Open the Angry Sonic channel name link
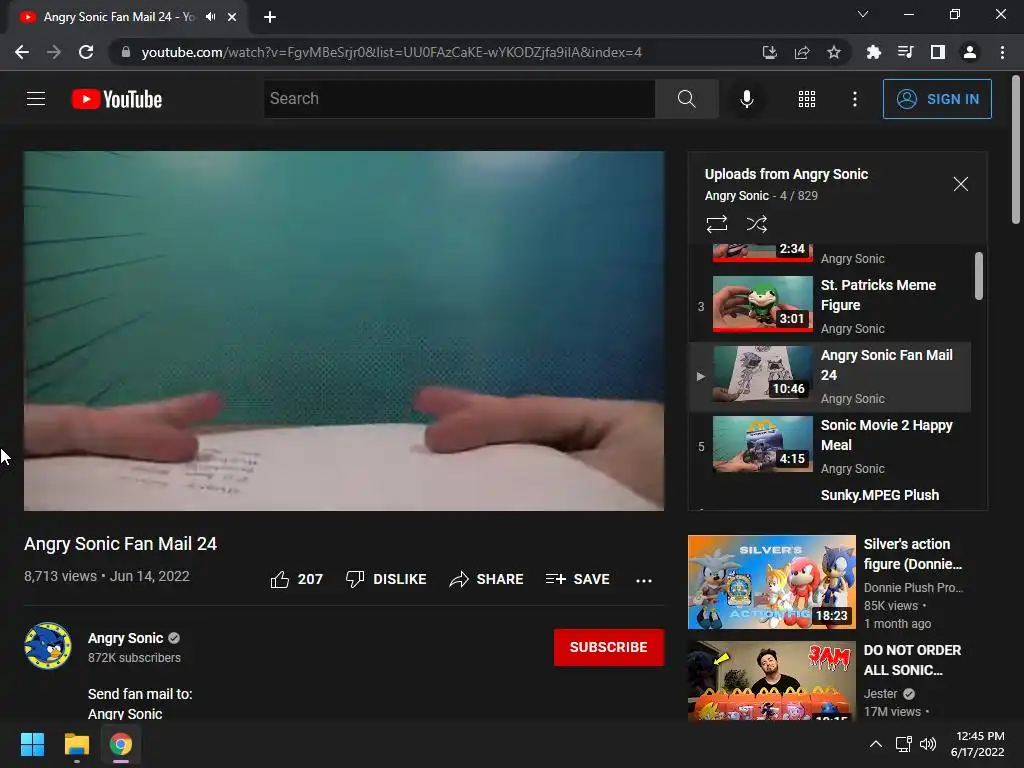1024x768 pixels. point(125,638)
